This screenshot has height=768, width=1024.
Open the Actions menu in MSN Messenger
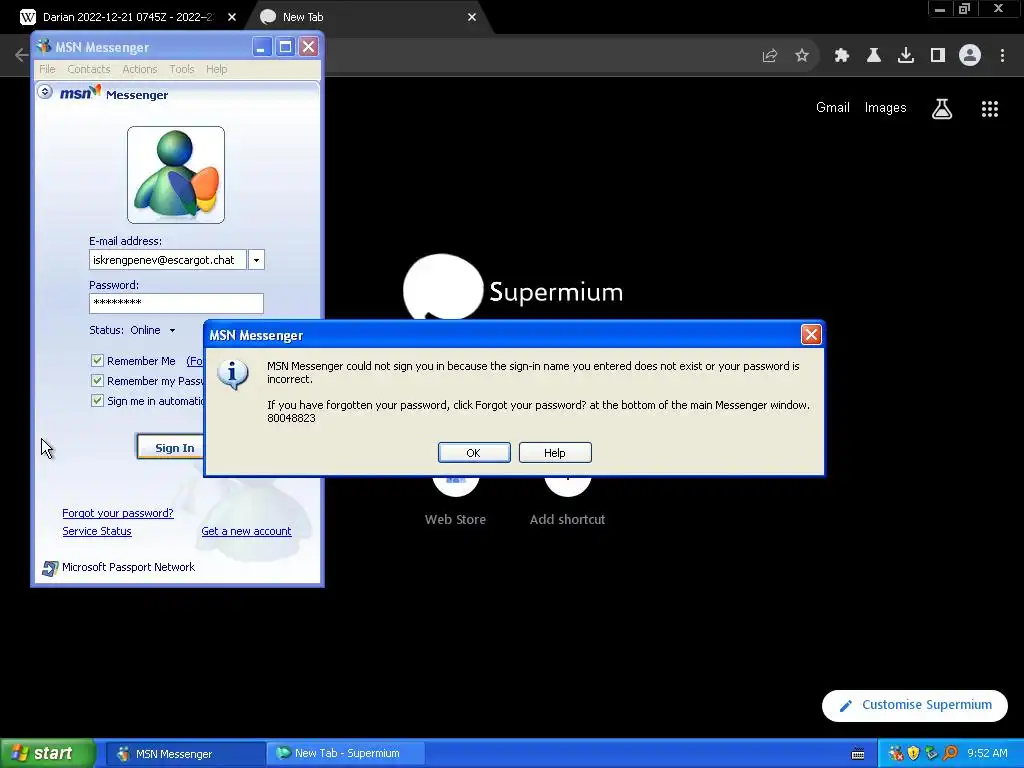point(140,69)
